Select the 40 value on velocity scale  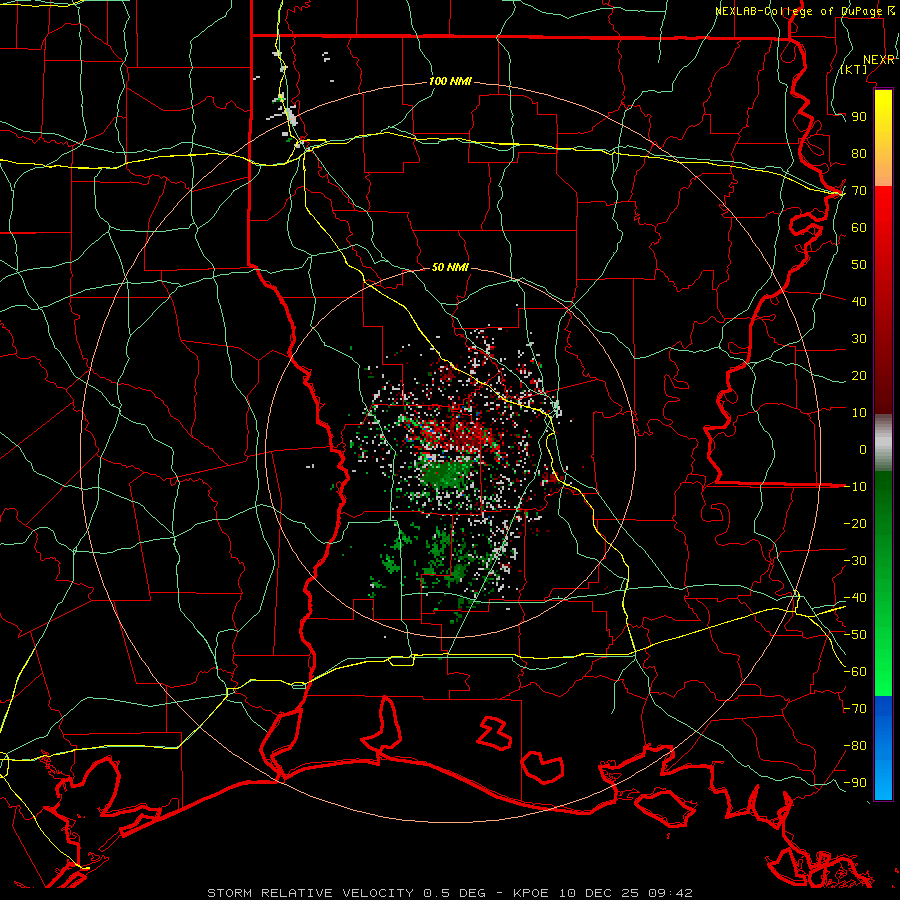pos(859,301)
